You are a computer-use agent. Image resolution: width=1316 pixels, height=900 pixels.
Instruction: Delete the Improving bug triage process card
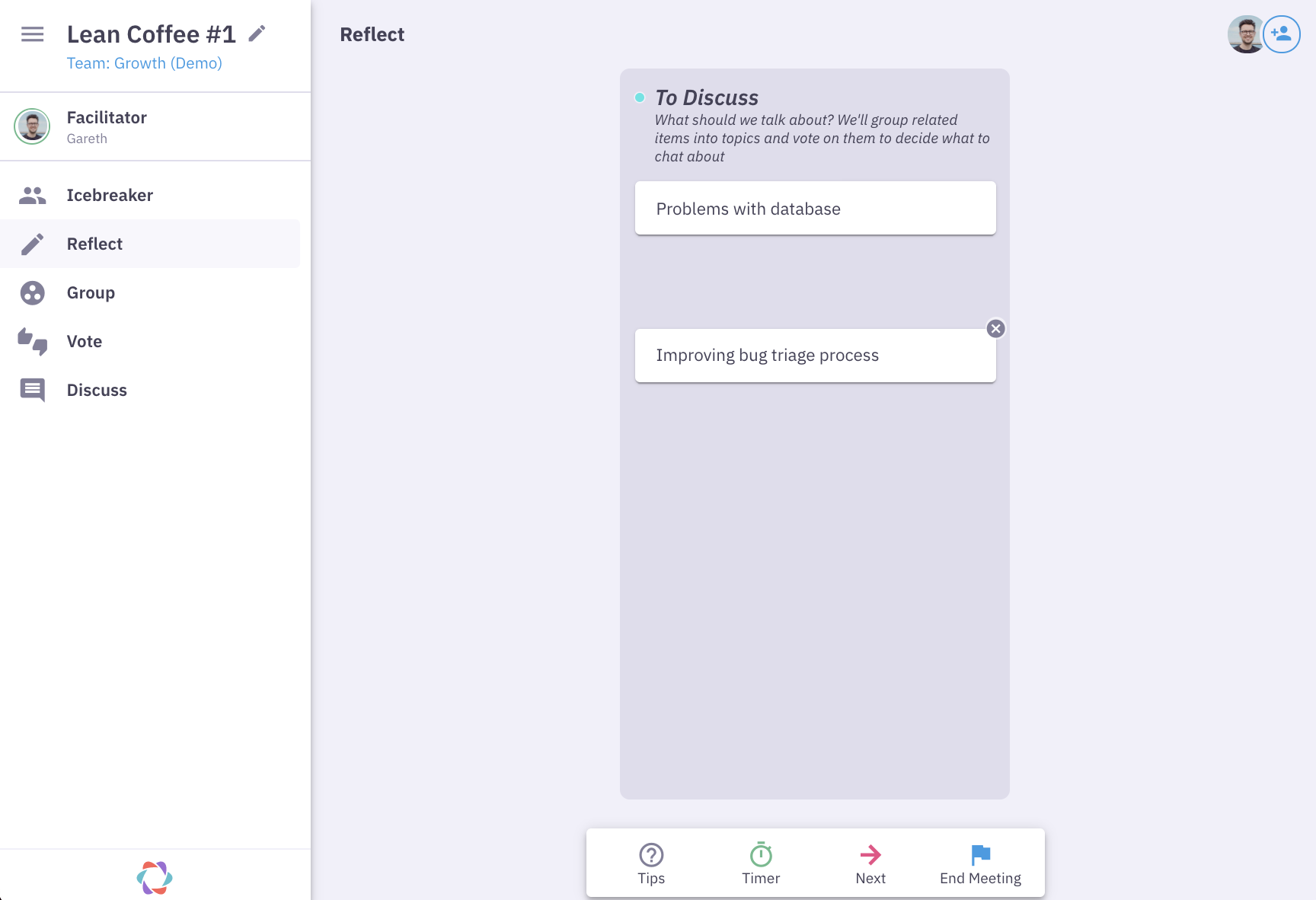pyautogui.click(x=996, y=328)
